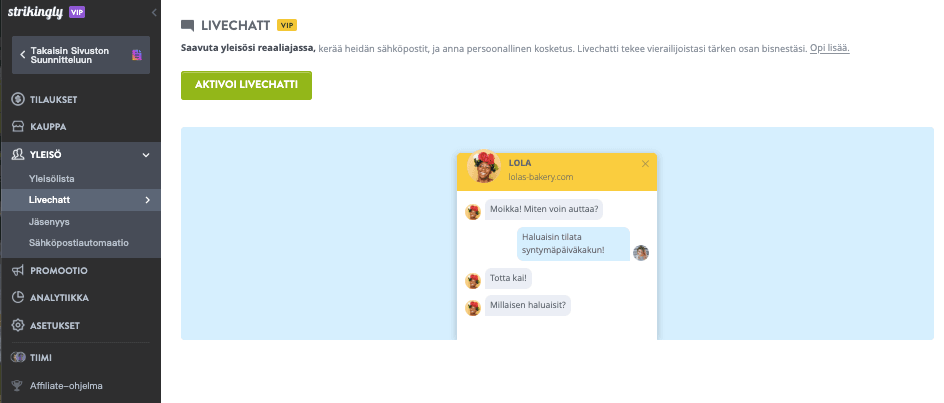The image size is (944, 403).
Task: Click the Tiimi avatars icon
Action: click(17, 357)
